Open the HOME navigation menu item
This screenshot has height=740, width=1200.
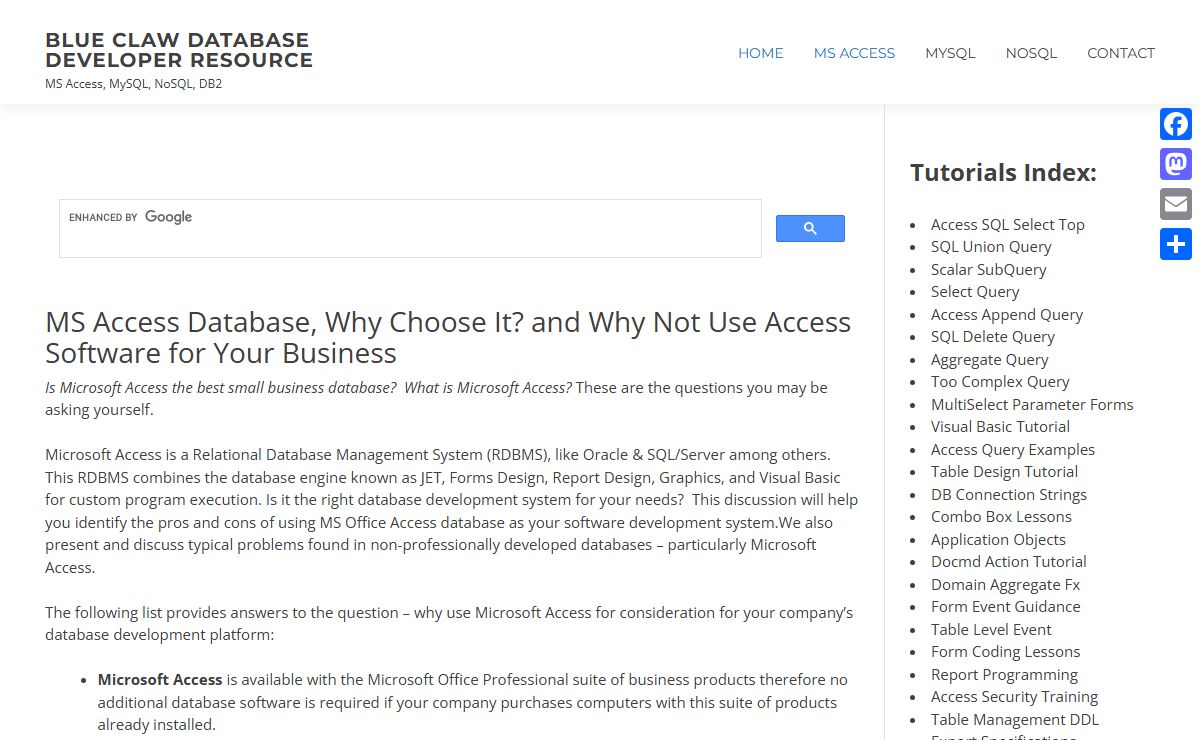[761, 53]
